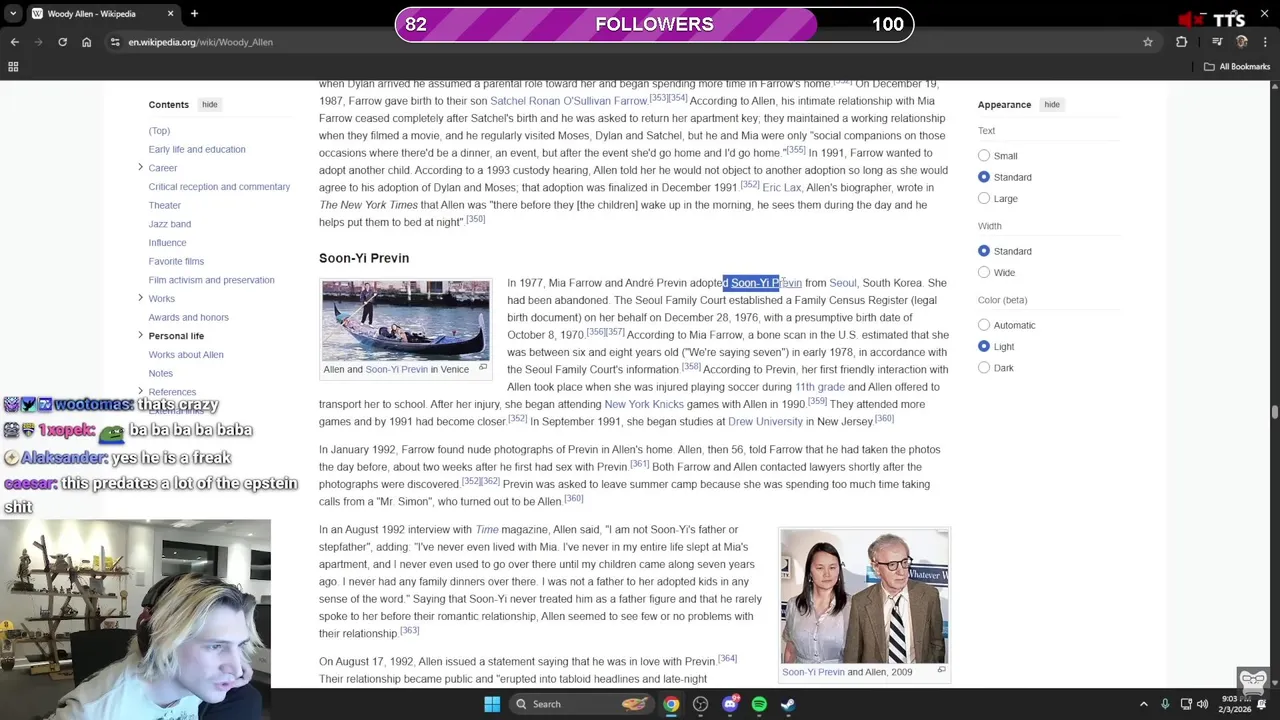This screenshot has height=720, width=1280.
Task: Open Steam from the taskbar
Action: (x=788, y=704)
